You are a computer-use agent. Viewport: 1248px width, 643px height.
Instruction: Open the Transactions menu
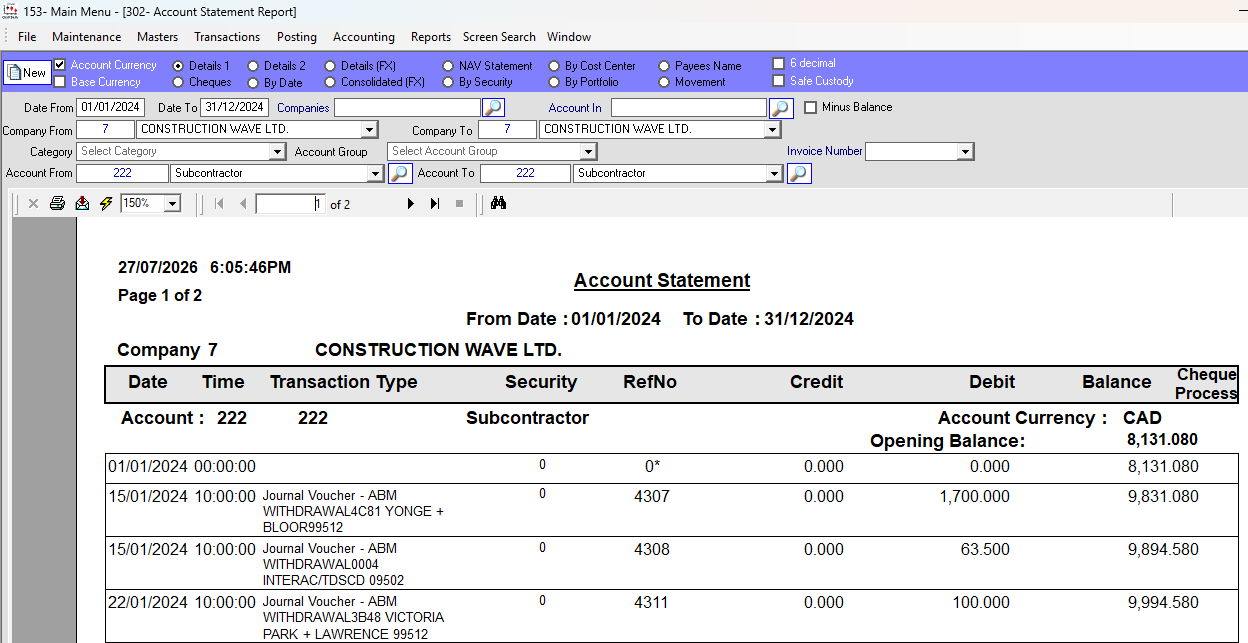227,37
